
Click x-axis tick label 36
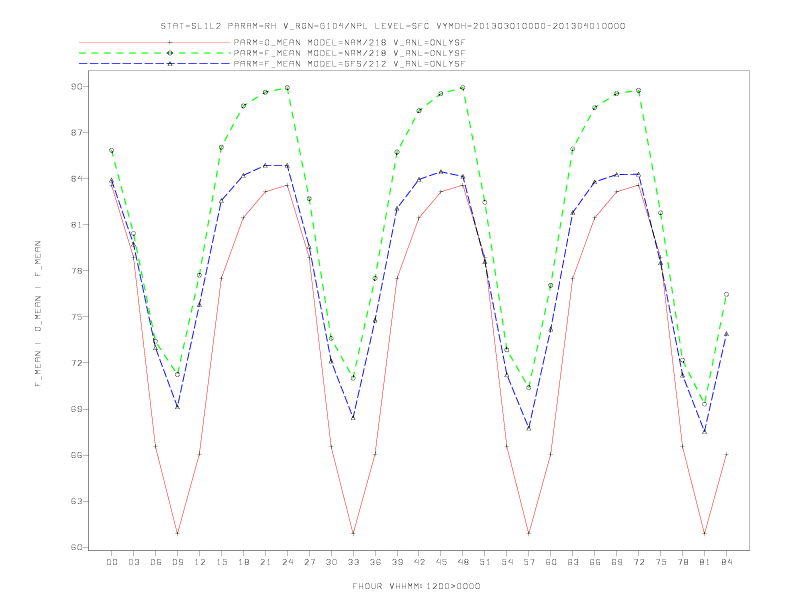point(375,562)
